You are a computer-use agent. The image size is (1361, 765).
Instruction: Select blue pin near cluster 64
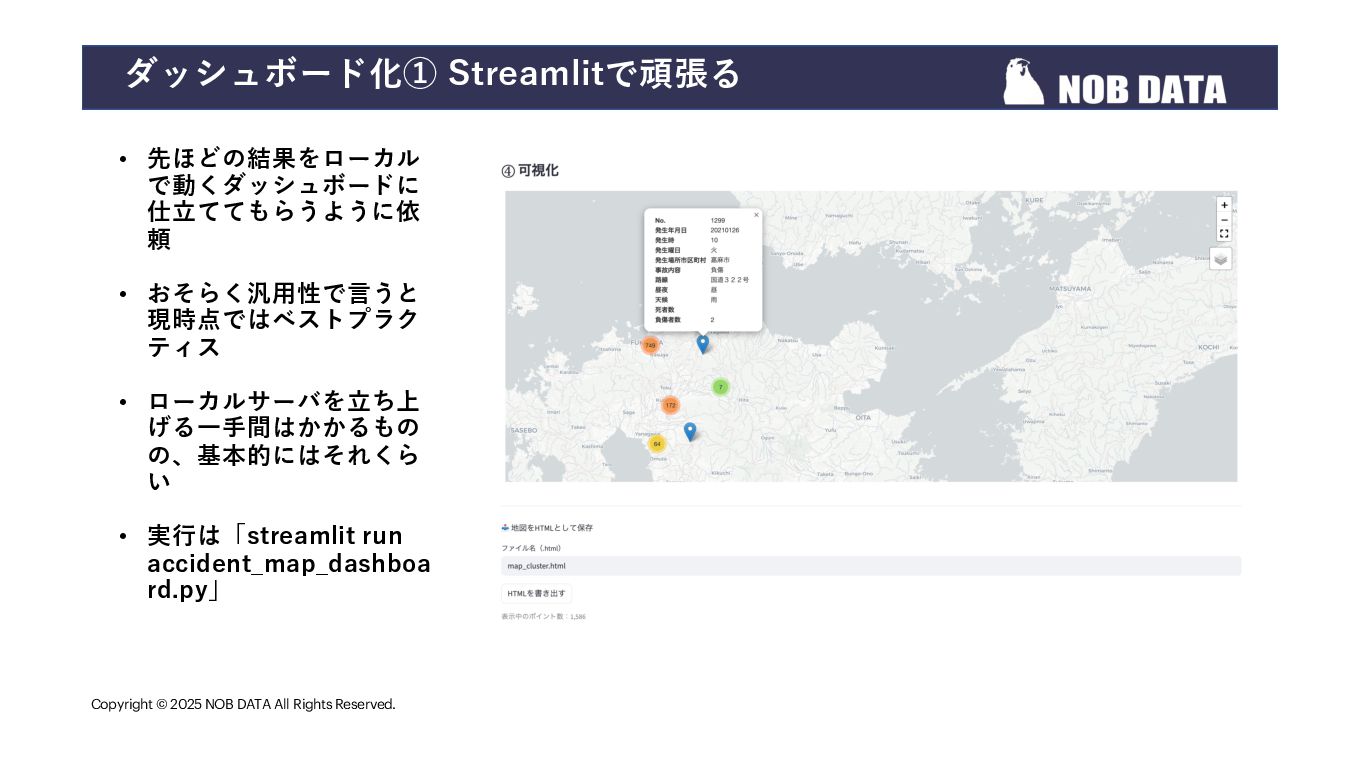(x=690, y=431)
